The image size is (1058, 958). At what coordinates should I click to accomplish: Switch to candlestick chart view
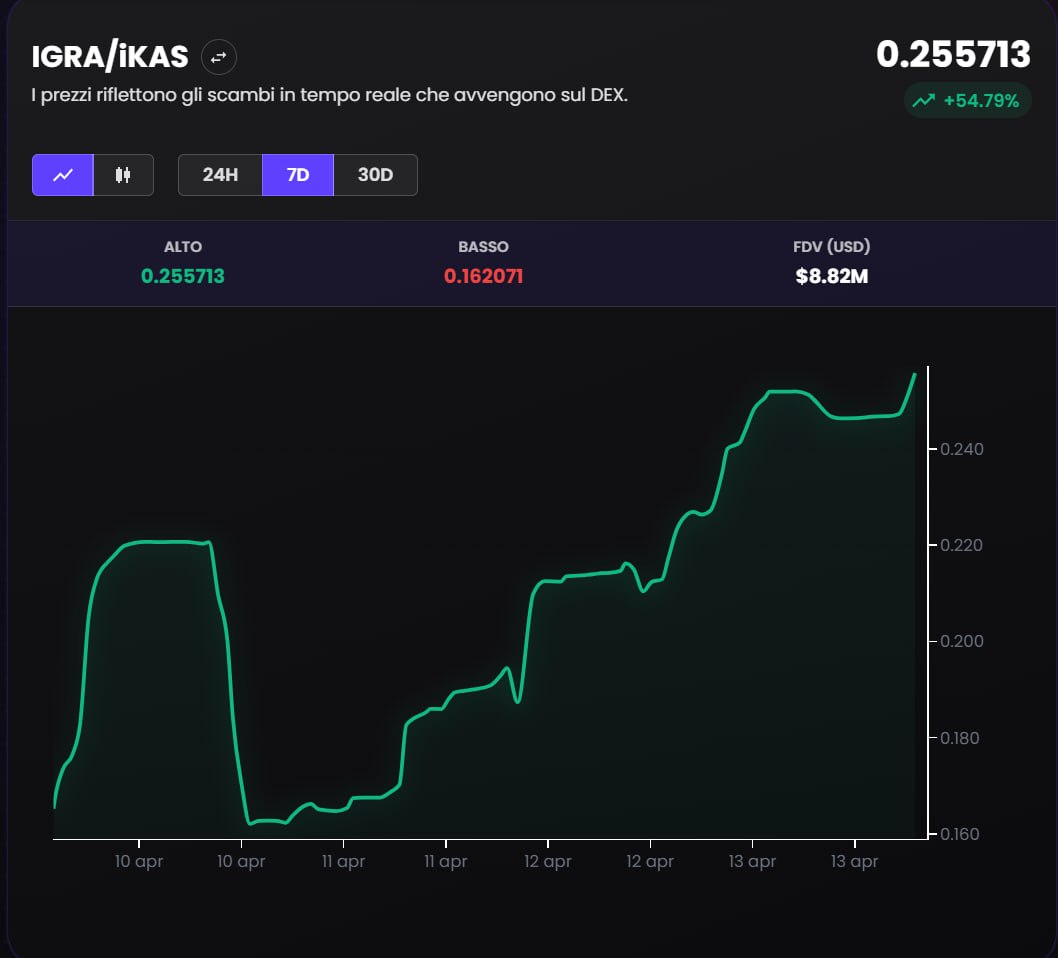coord(123,175)
